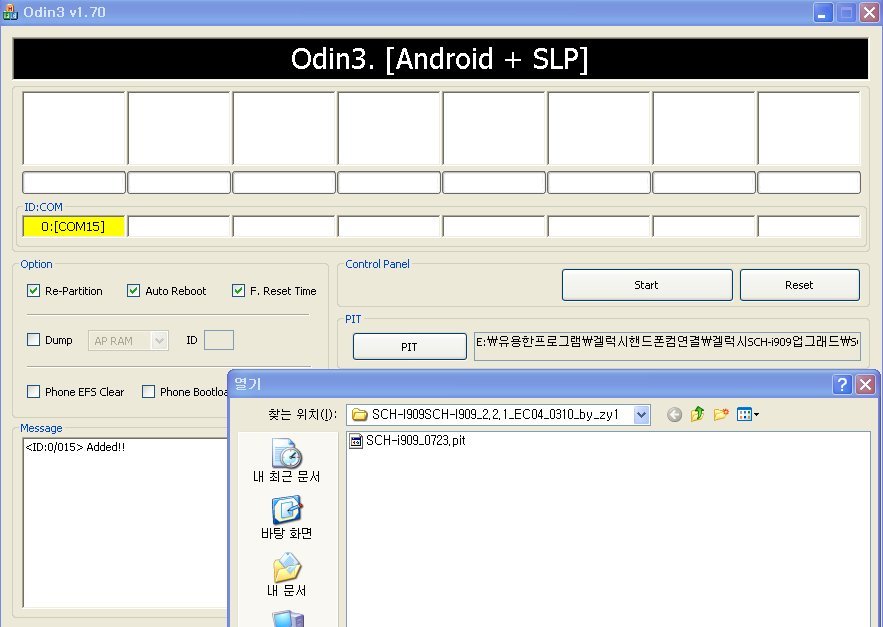Go to 바탕 화면 in the places bar

tap(287, 518)
